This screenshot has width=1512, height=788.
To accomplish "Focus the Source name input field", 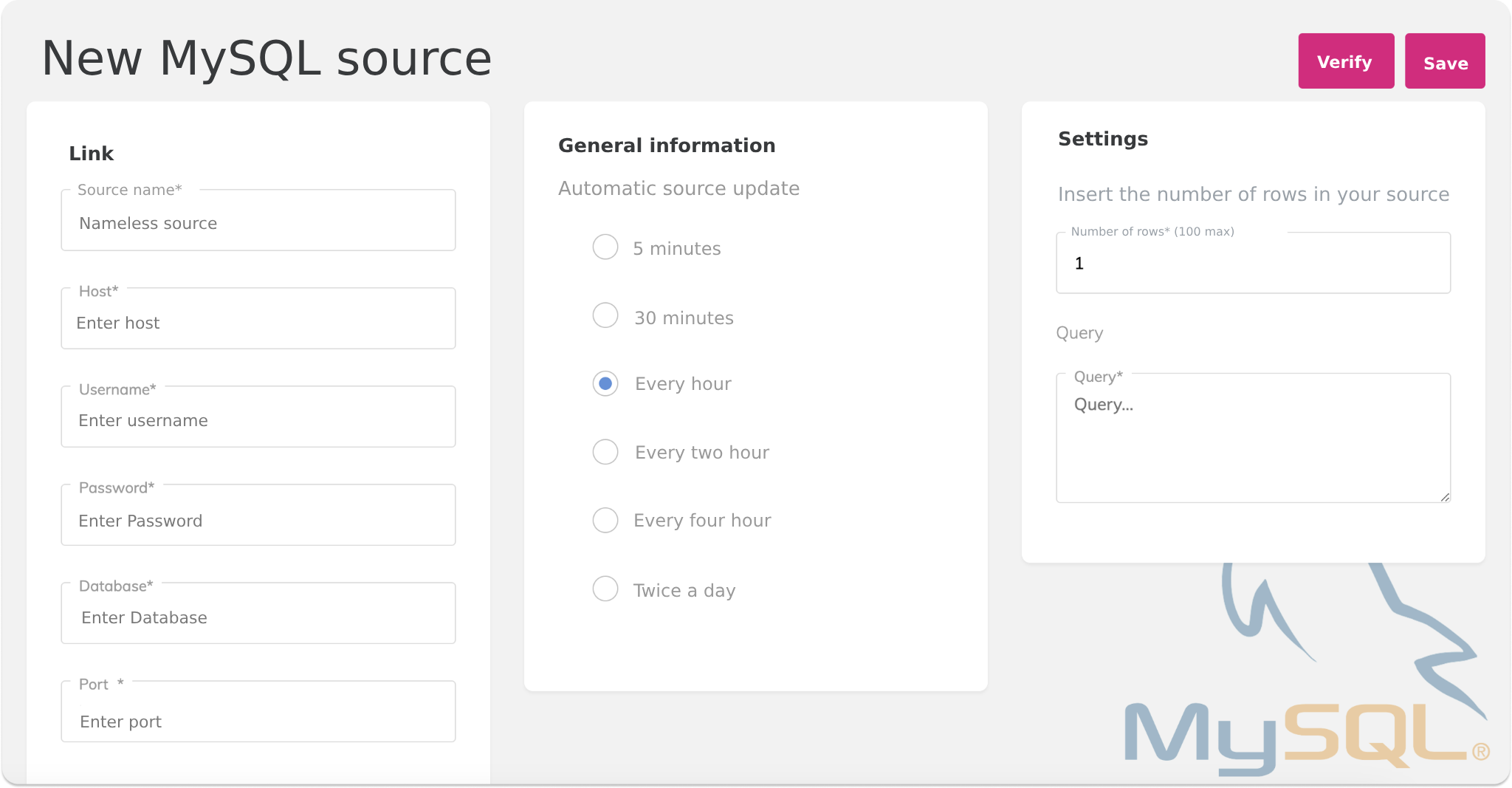I will click(x=258, y=220).
